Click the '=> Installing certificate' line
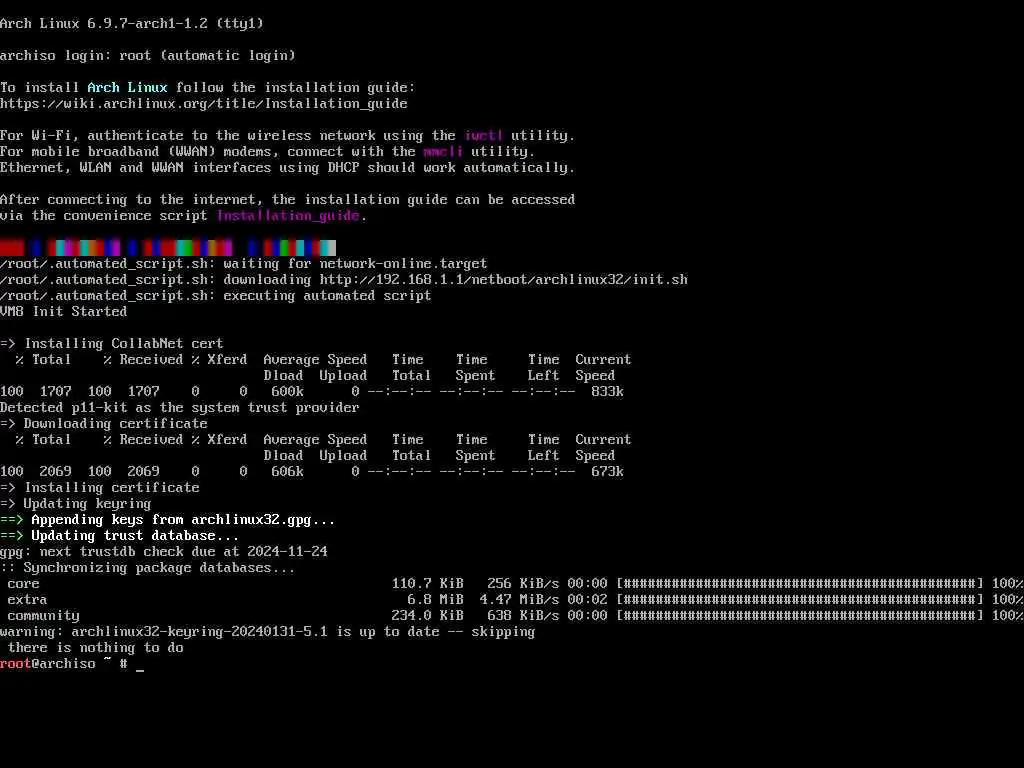The height and width of the screenshot is (768, 1024). 100,487
